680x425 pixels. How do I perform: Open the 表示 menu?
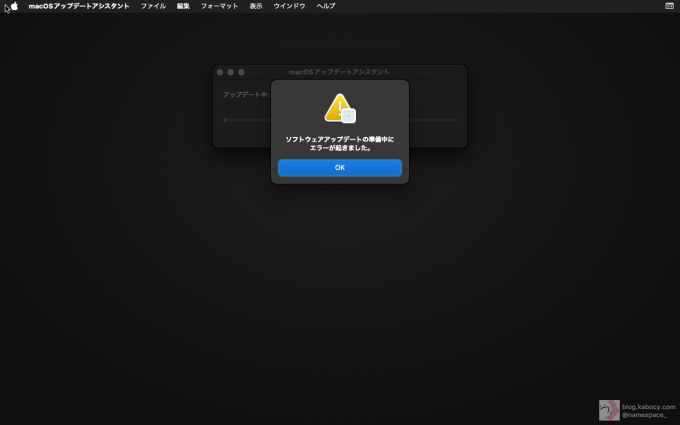click(256, 6)
